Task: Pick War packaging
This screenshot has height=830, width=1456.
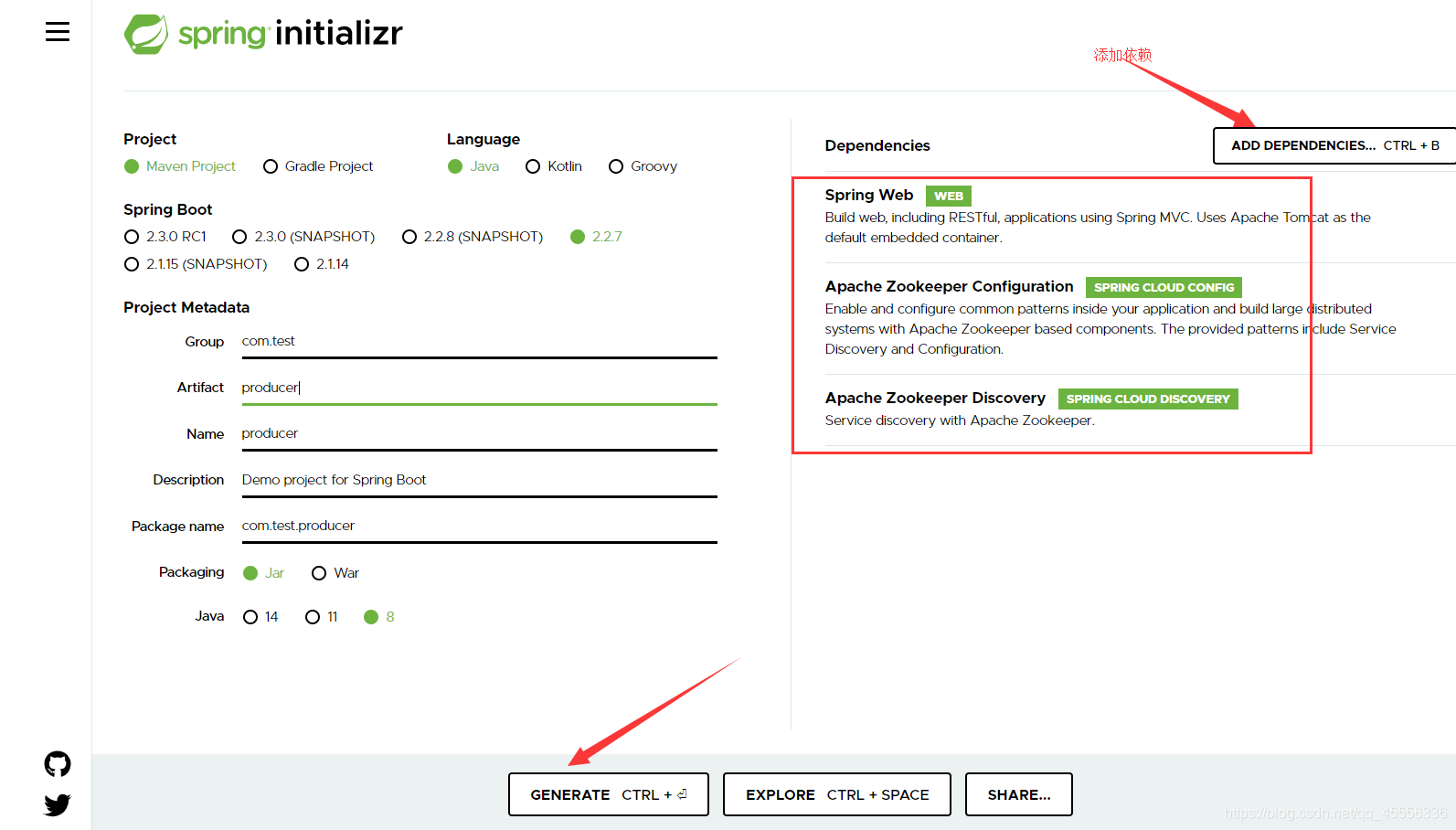Action: pos(335,573)
